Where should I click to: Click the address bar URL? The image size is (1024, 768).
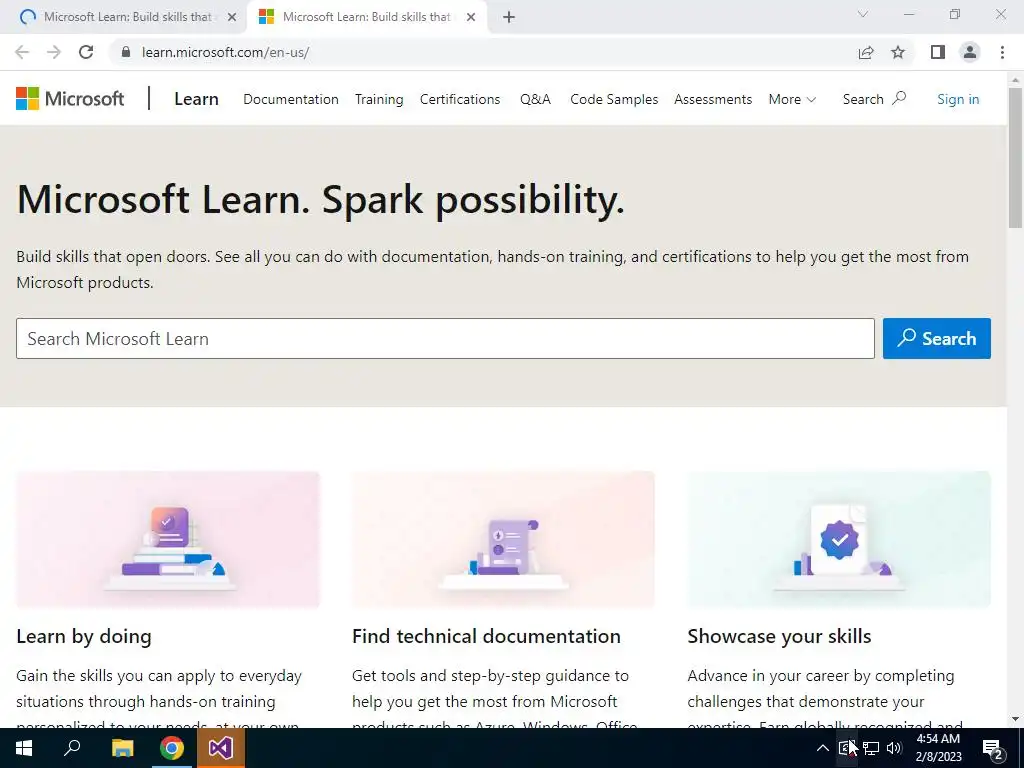point(225,52)
